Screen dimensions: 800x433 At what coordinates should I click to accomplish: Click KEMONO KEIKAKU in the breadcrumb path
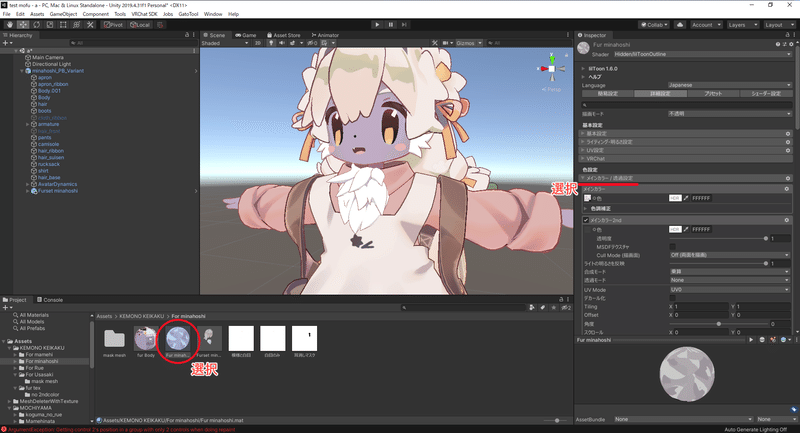tap(141, 316)
